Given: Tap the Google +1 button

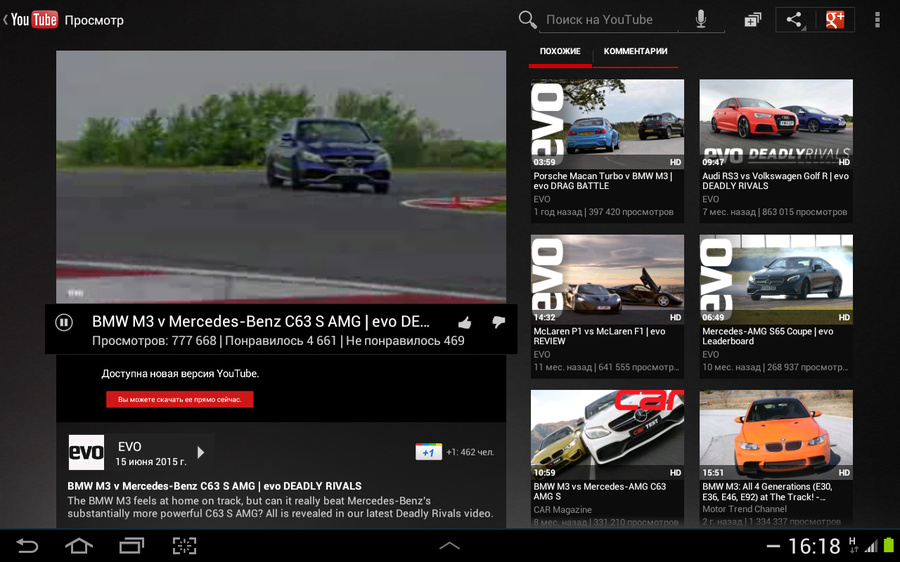Looking at the screenshot, I should click(428, 452).
